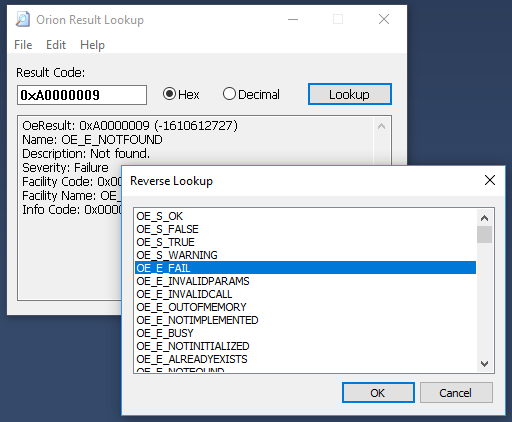Click the Result Code input field
This screenshot has width=512, height=422.
tap(82, 95)
